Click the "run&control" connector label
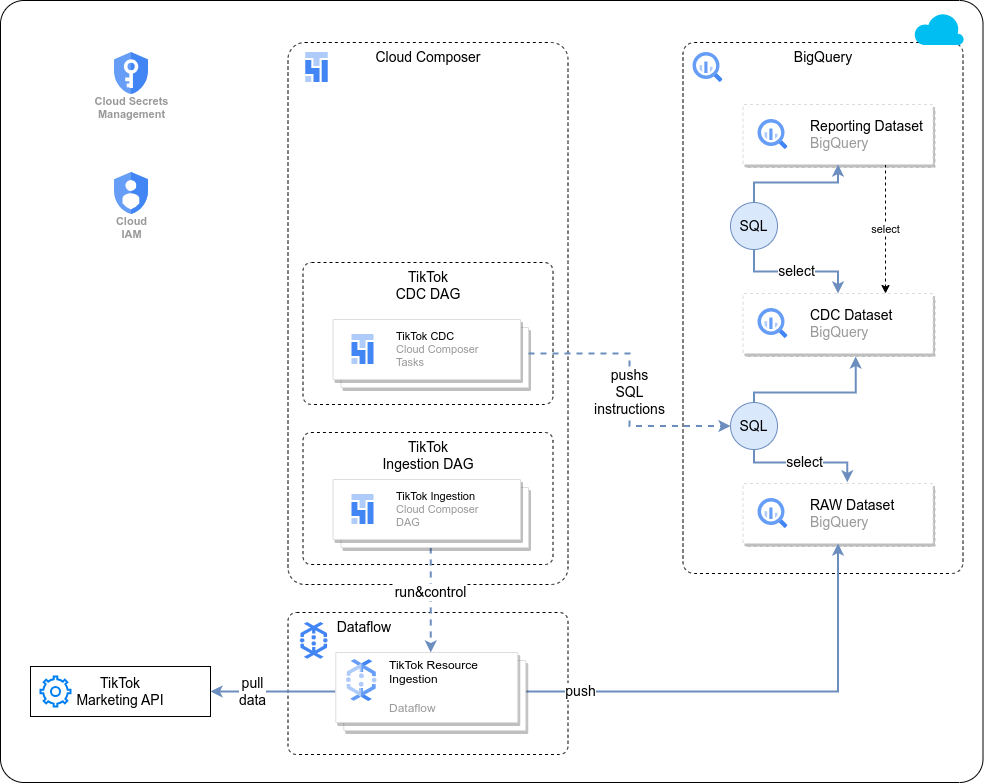This screenshot has height=783, width=984. [430, 592]
